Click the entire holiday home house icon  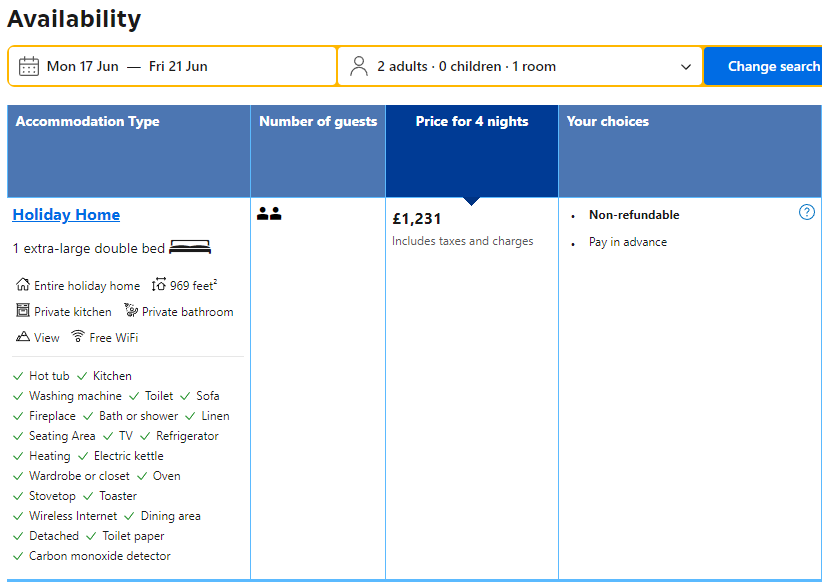(23, 285)
